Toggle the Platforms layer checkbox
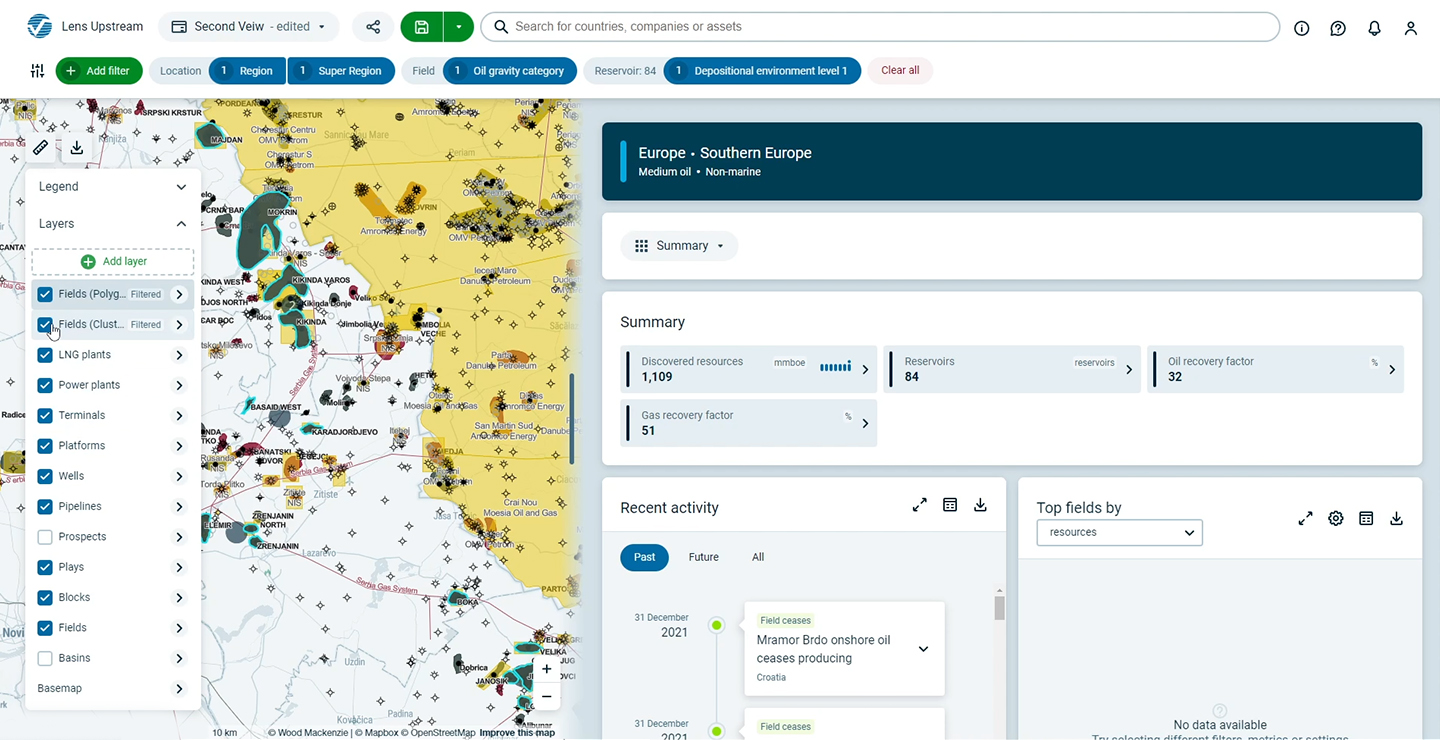The width and height of the screenshot is (1440, 740). [x=45, y=446]
